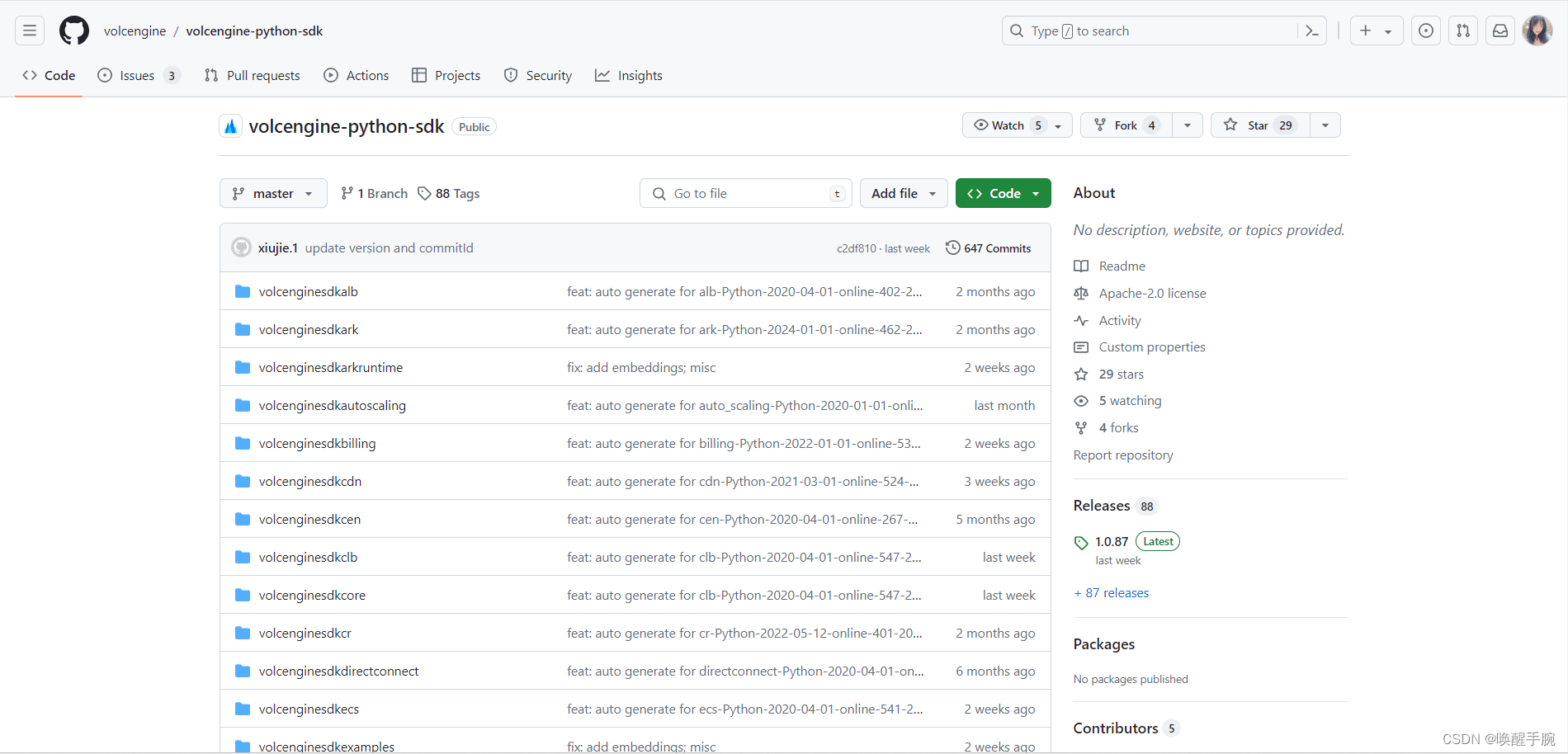Viewport: 1568px width, 754px height.
Task: Click the Go to file search field
Action: point(746,194)
